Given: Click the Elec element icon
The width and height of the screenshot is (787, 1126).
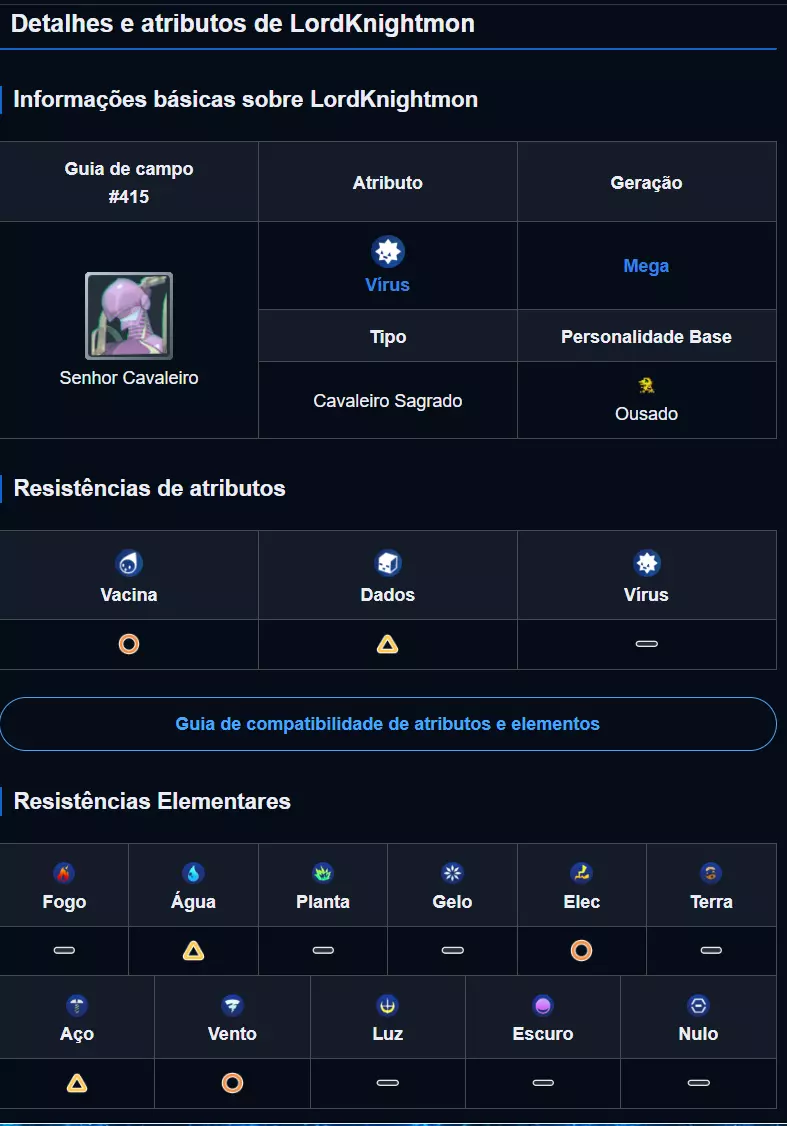Looking at the screenshot, I should [581, 873].
